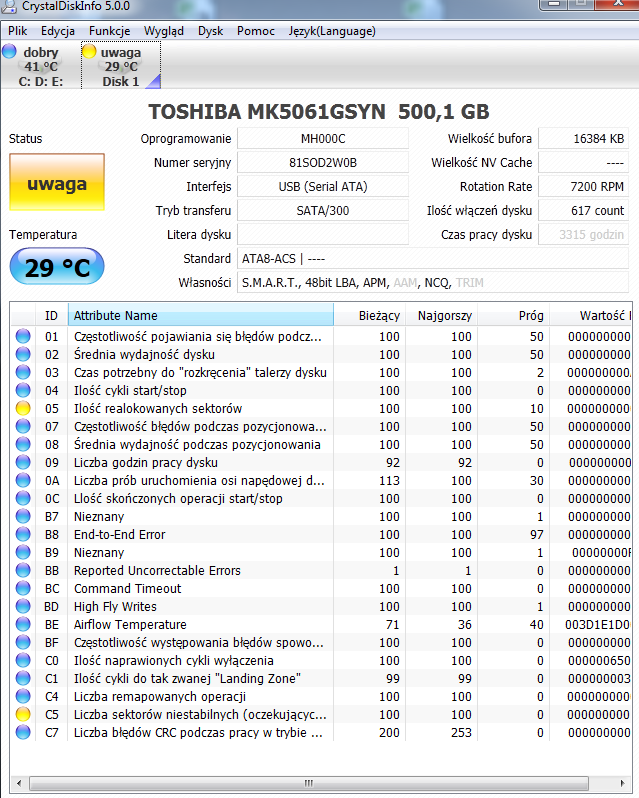Click the Tryb transferu field SATA/300
The height and width of the screenshot is (798, 639).
[323, 211]
